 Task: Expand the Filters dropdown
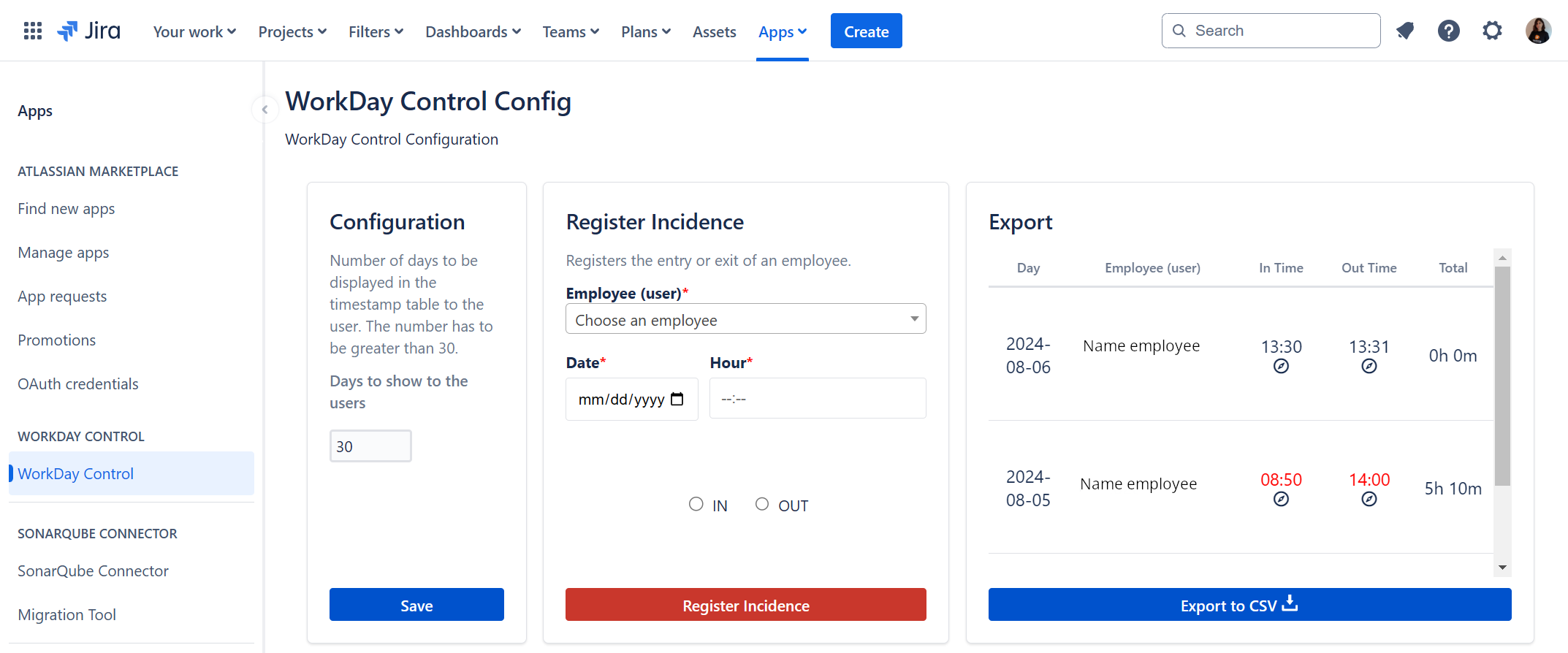(x=376, y=31)
